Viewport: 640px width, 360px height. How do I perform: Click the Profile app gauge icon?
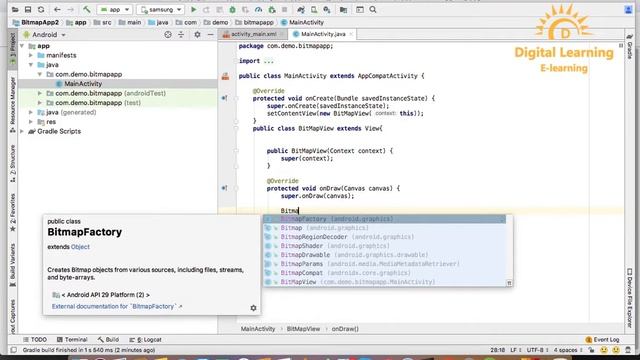[258, 9]
